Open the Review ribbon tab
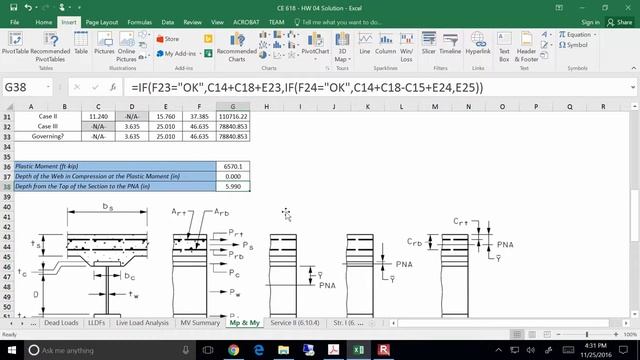 [x=193, y=22]
